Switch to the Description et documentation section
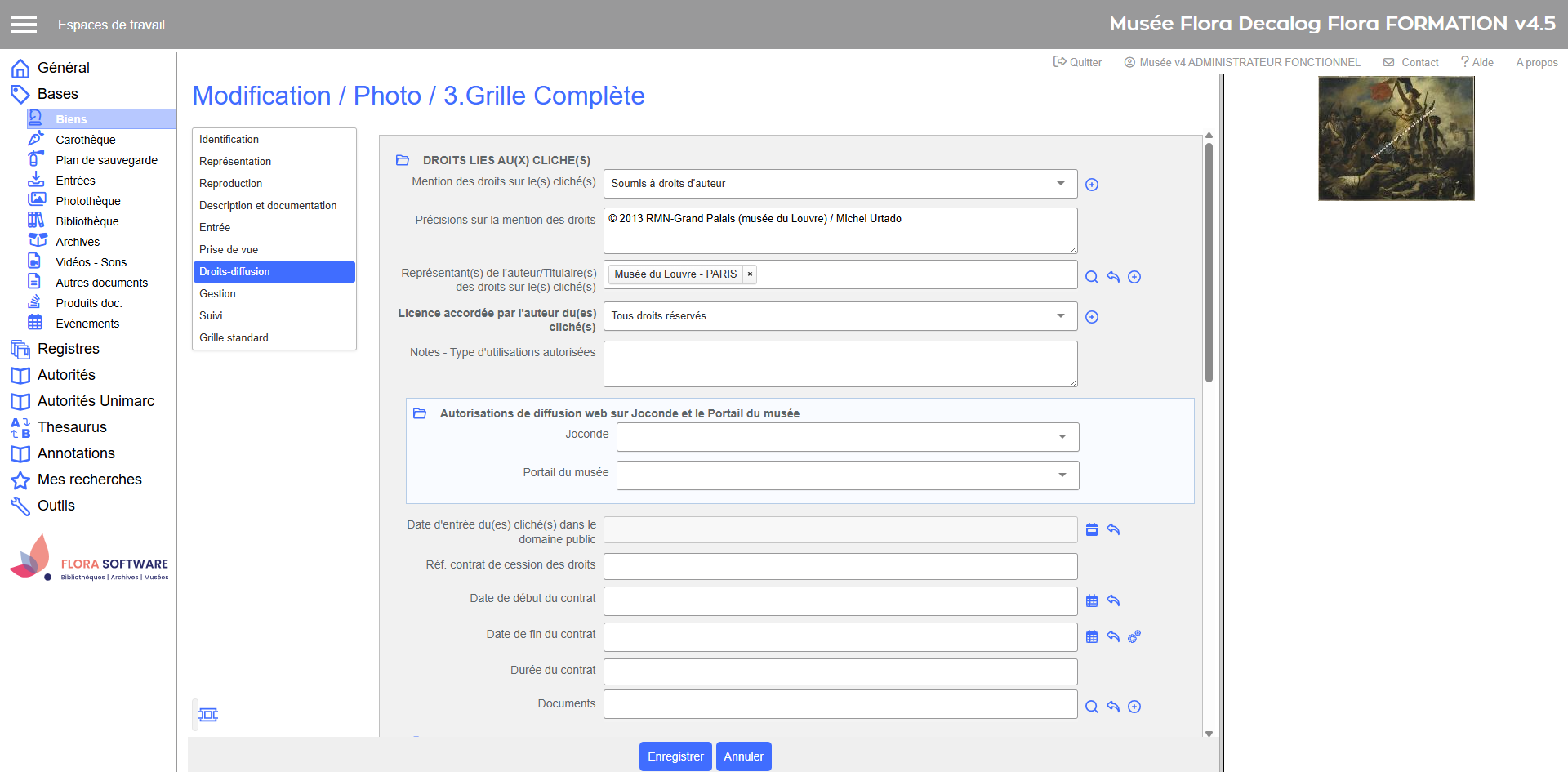Viewport: 1568px width, 772px height. click(268, 206)
